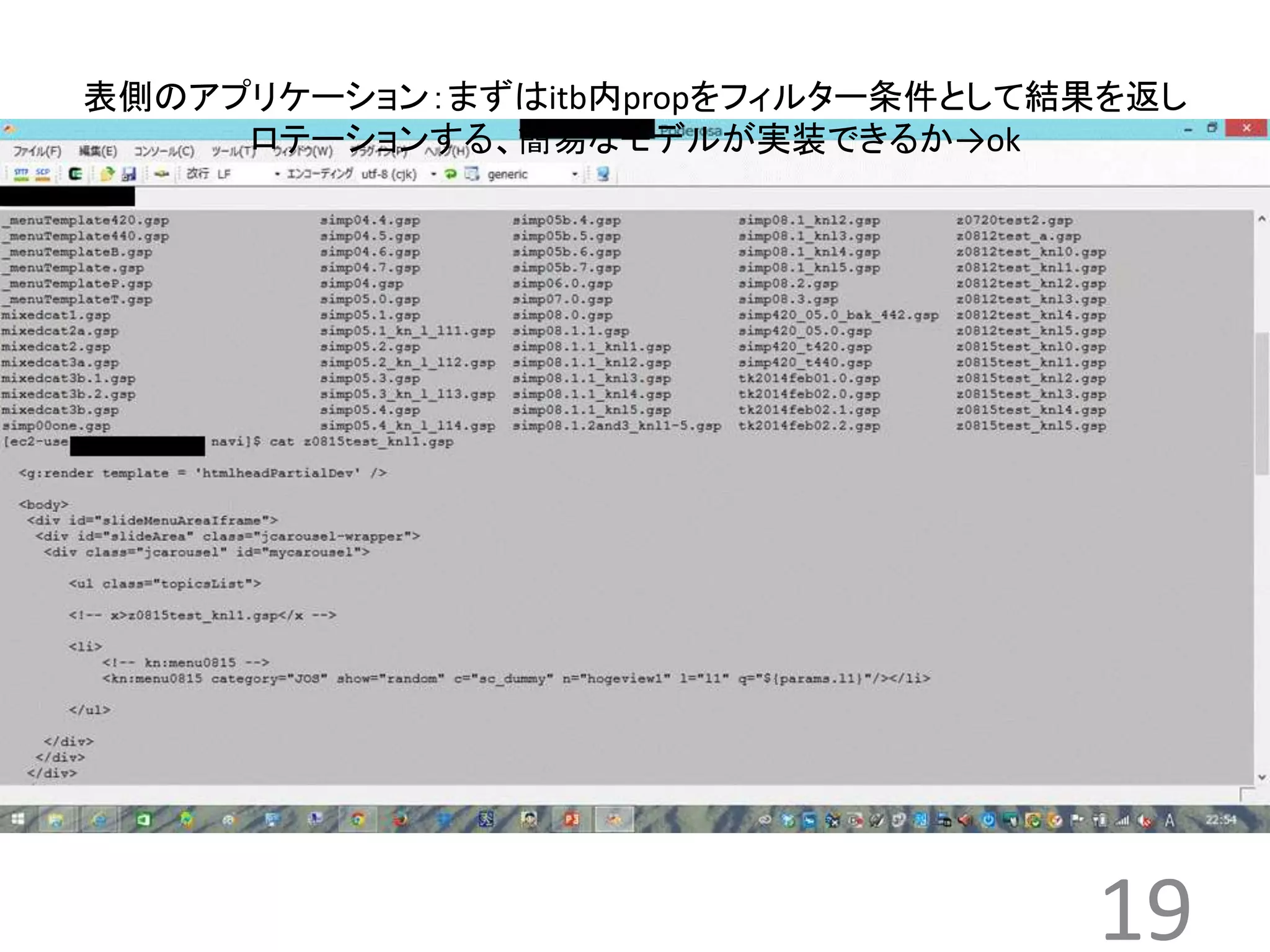The width and height of the screenshot is (1270, 952).
Task: Click the cat z0815test_knl1.gsp command line
Action: point(362,441)
